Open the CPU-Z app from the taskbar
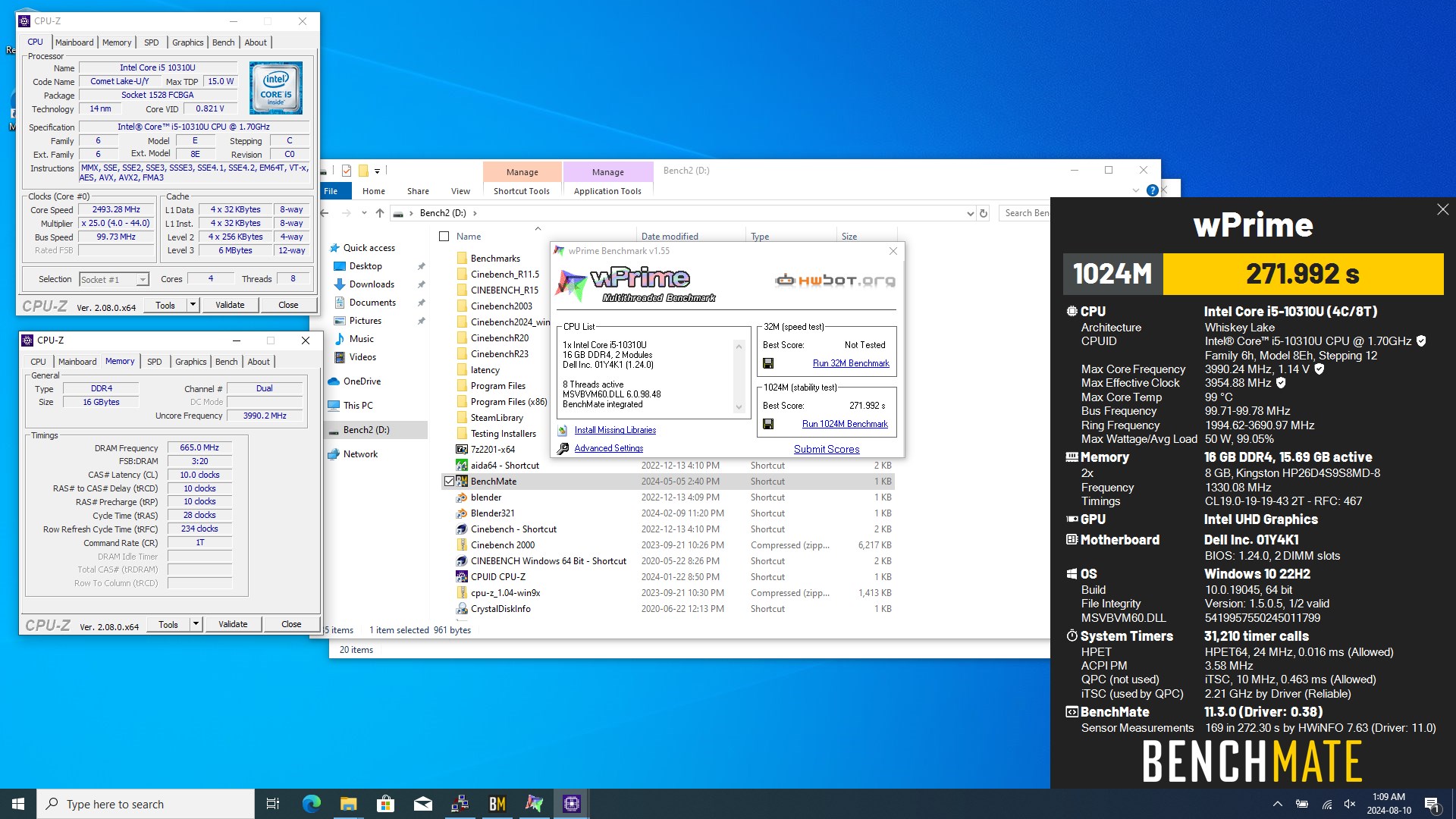The image size is (1456, 819). 572,804
